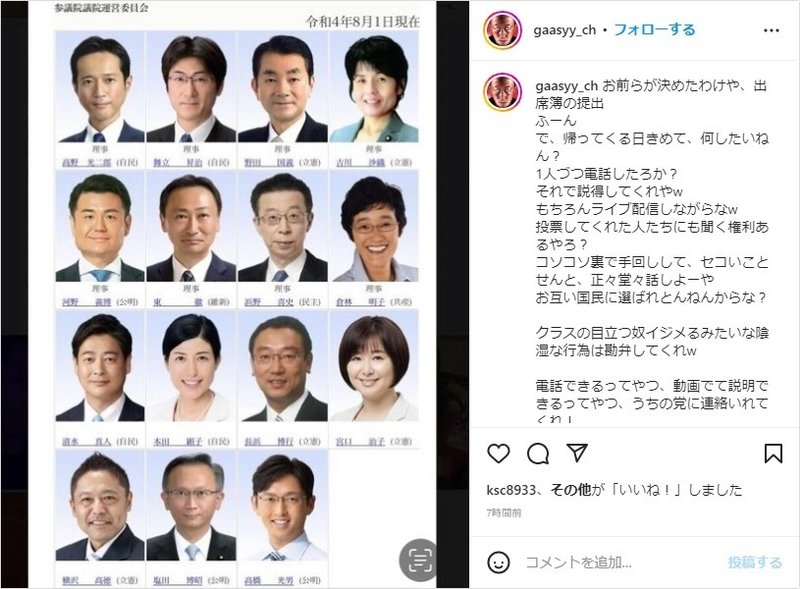Follow gaasyy_ch with フォローする

[654, 30]
